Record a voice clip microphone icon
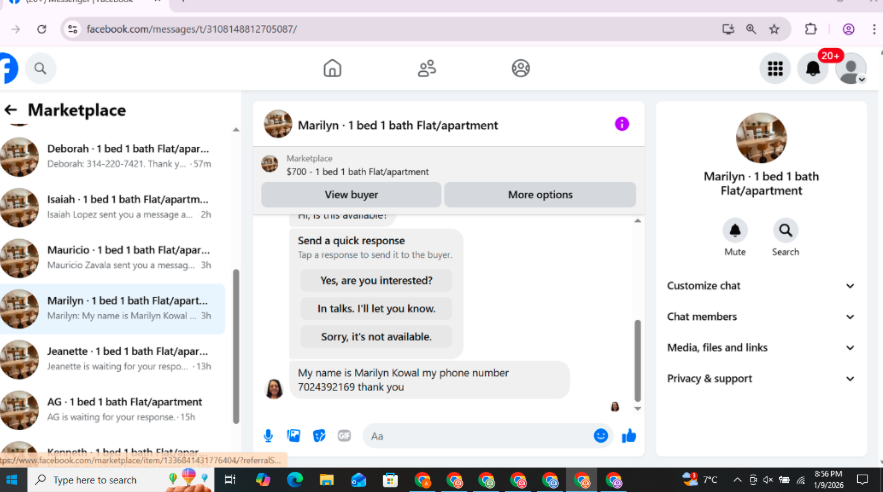The image size is (883, 492). (x=268, y=436)
